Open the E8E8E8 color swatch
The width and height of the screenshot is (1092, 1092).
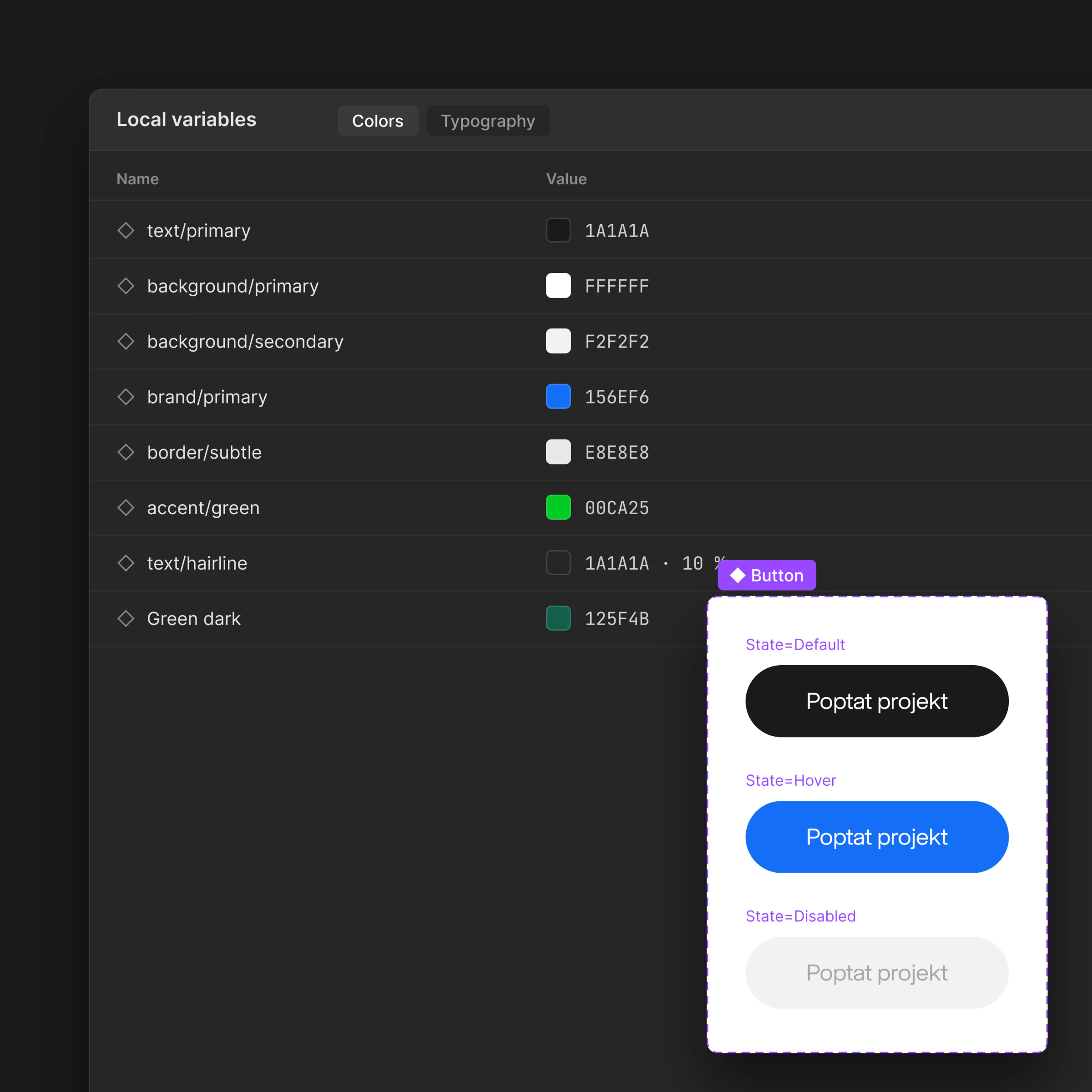click(x=558, y=452)
